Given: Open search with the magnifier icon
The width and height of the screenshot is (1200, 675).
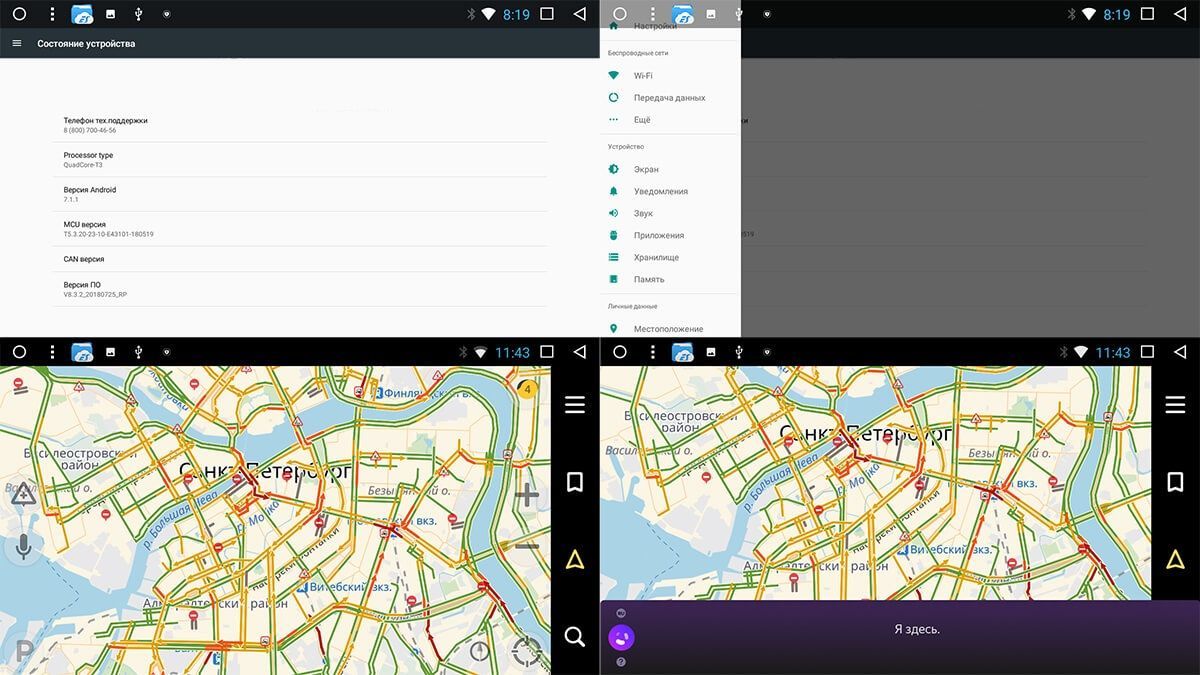Looking at the screenshot, I should tap(575, 636).
